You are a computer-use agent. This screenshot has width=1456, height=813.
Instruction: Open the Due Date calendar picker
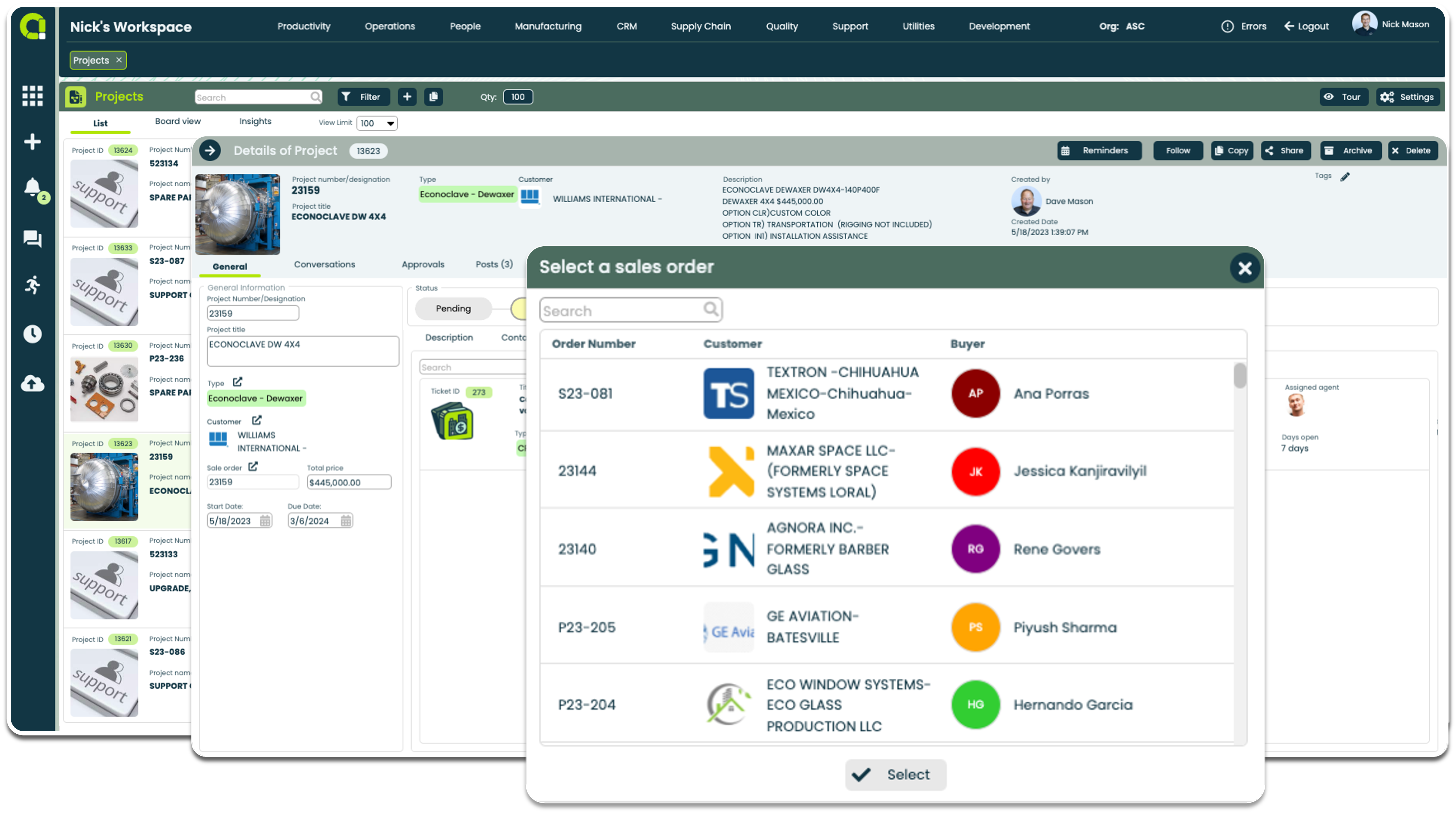[x=346, y=520]
